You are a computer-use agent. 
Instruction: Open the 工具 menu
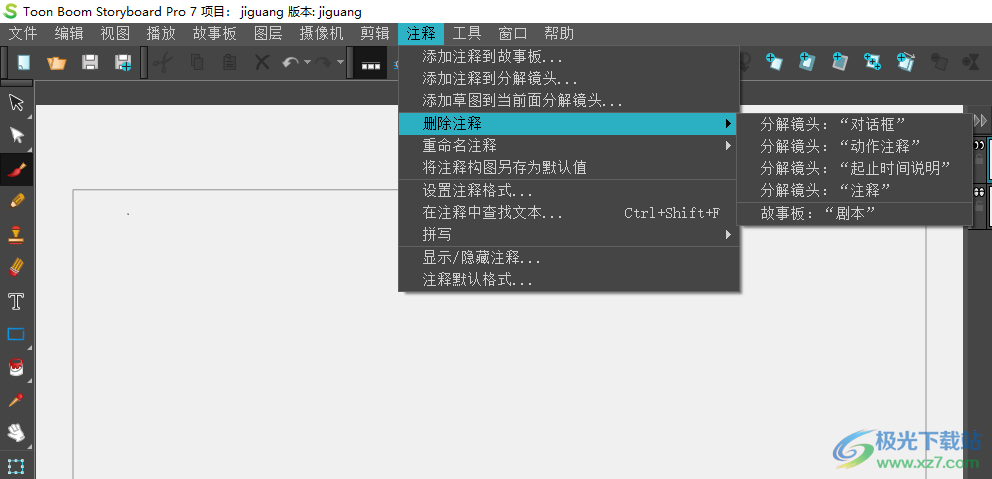467,34
